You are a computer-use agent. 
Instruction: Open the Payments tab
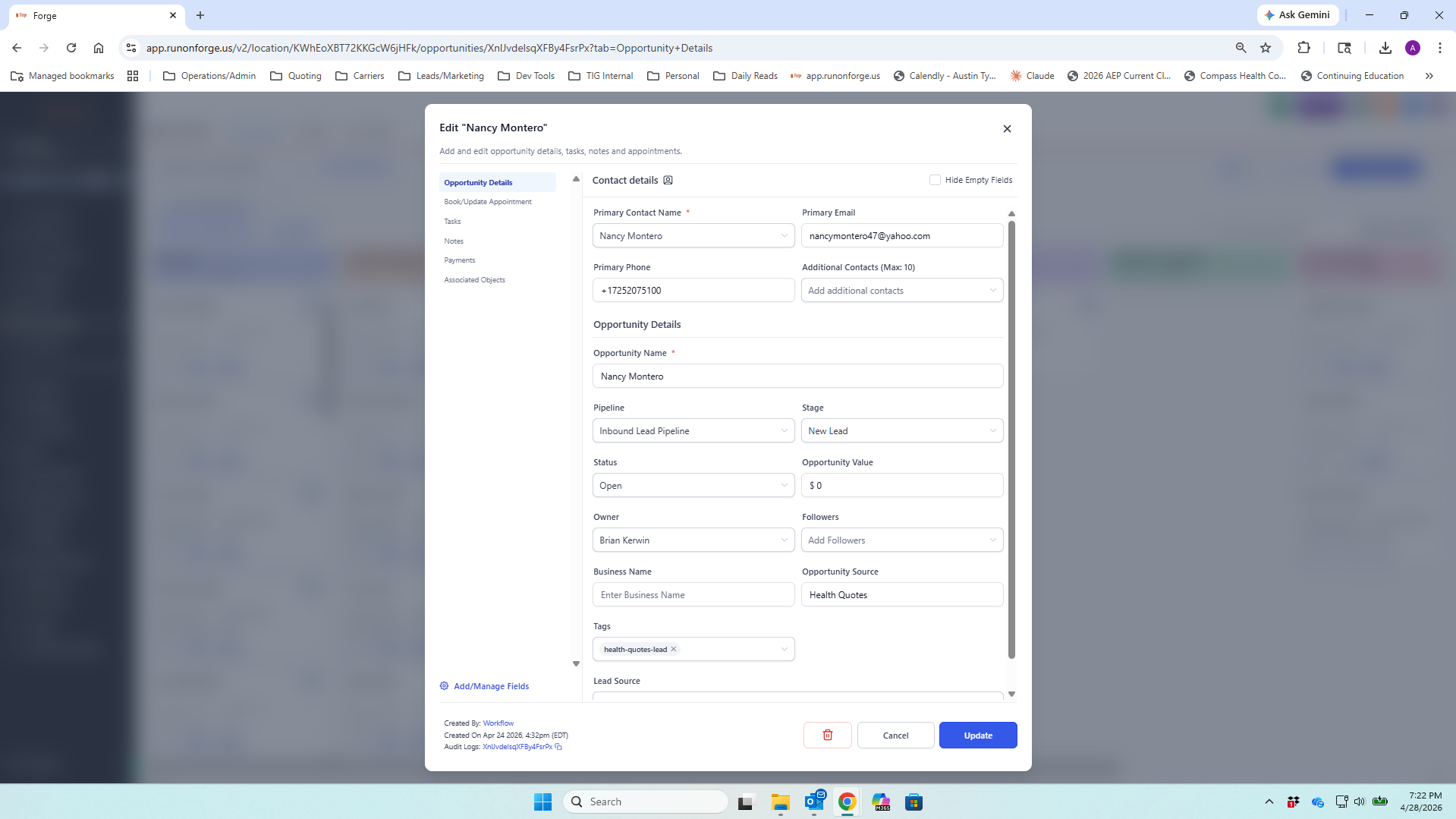pos(460,260)
